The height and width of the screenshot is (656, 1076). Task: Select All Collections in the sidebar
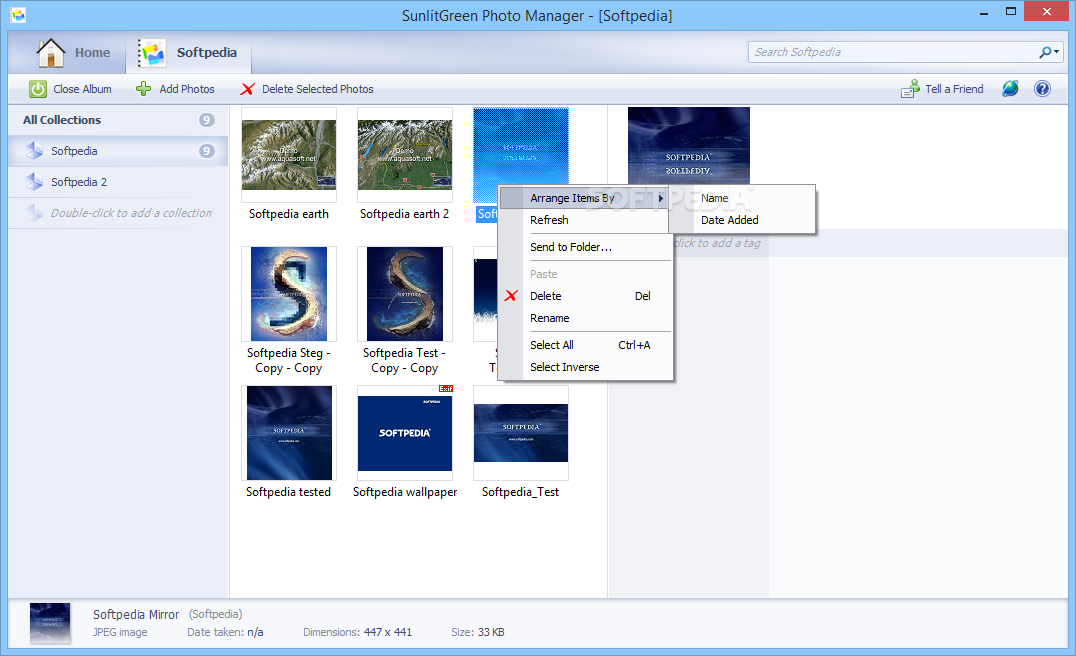(x=62, y=120)
